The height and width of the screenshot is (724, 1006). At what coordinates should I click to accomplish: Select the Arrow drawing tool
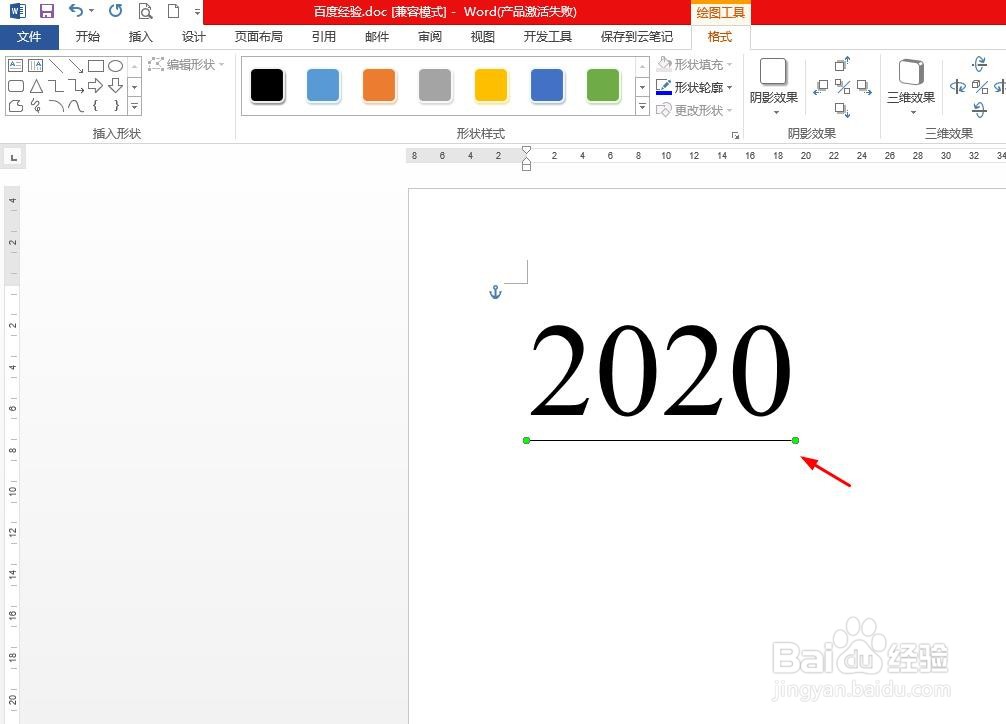(x=77, y=66)
